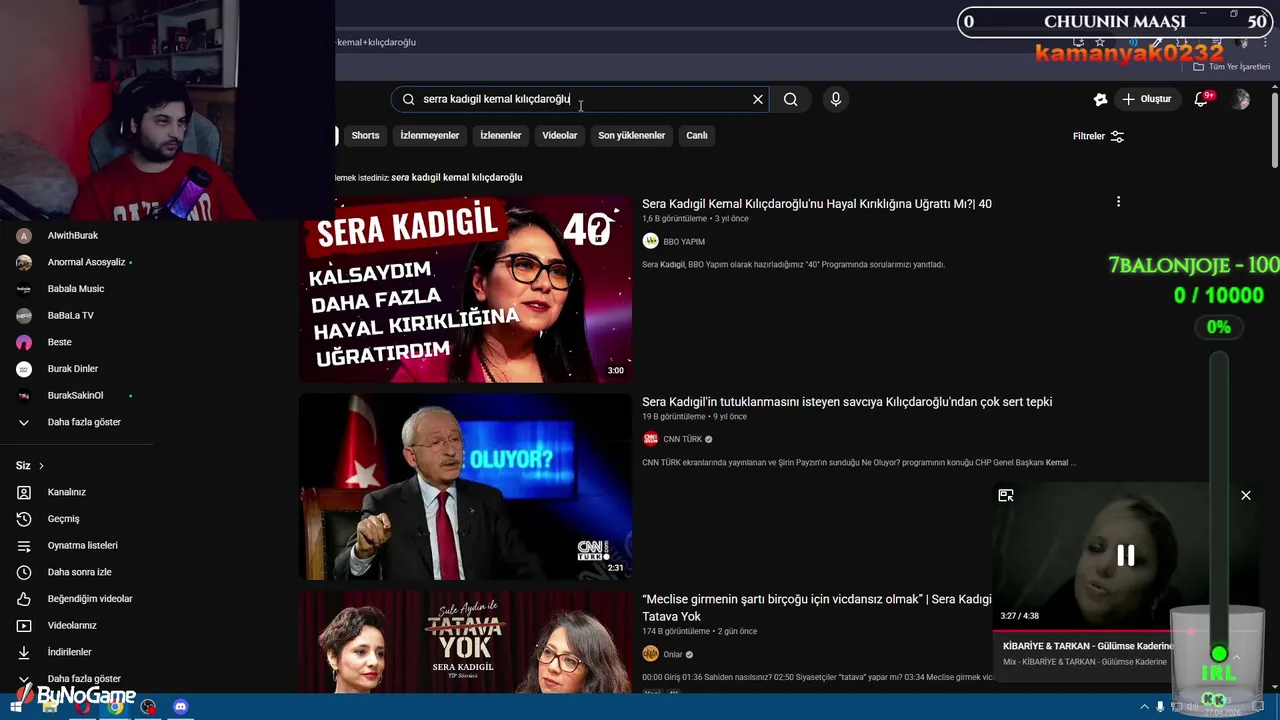The width and height of the screenshot is (1280, 720).
Task: Open the Discord taskbar icon
Action: pyautogui.click(x=180, y=707)
